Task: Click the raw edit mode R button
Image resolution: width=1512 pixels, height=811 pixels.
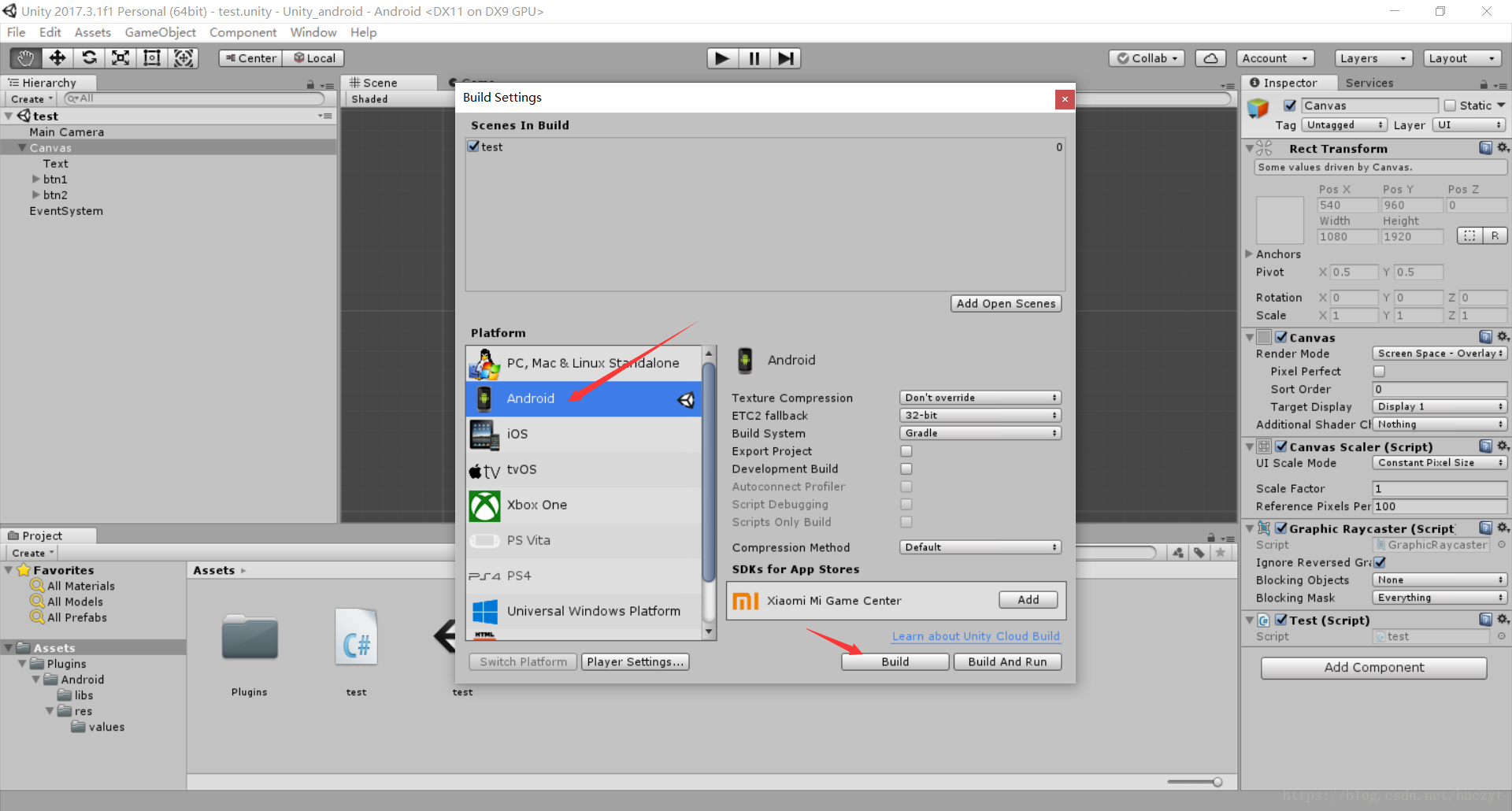Action: 1495,235
